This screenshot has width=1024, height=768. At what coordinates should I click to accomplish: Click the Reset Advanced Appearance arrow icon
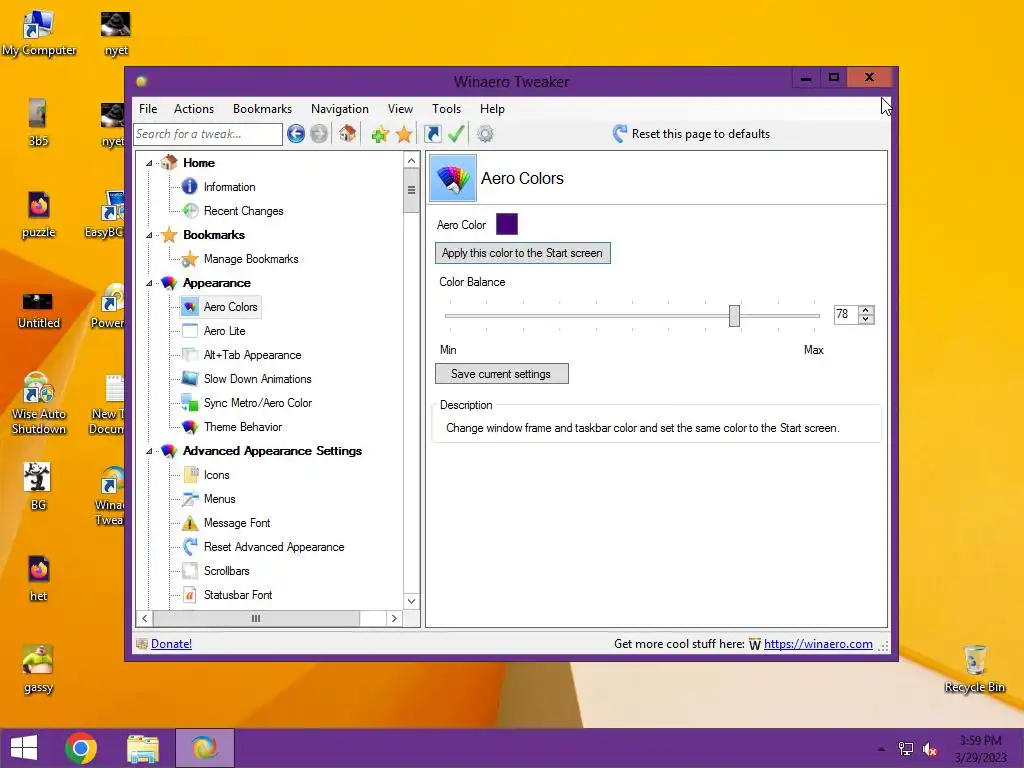tap(190, 547)
